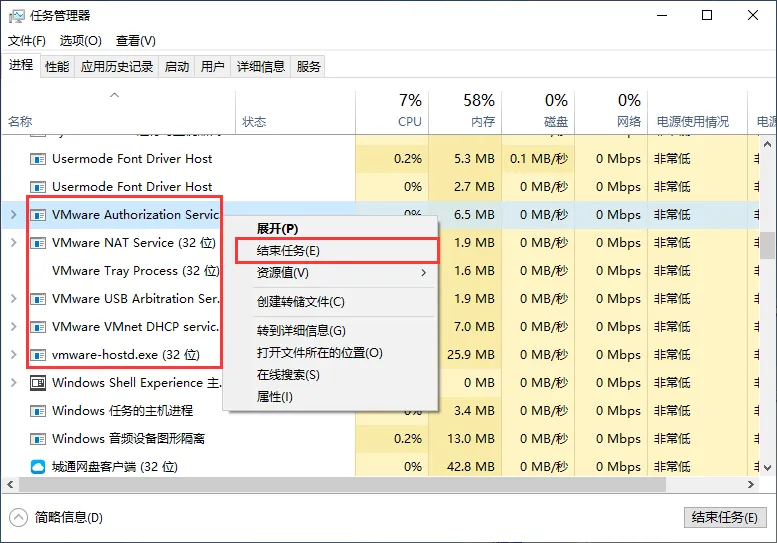Screen dimensions: 777x543
Task: Sort by 状态 column header
Action: (295, 113)
